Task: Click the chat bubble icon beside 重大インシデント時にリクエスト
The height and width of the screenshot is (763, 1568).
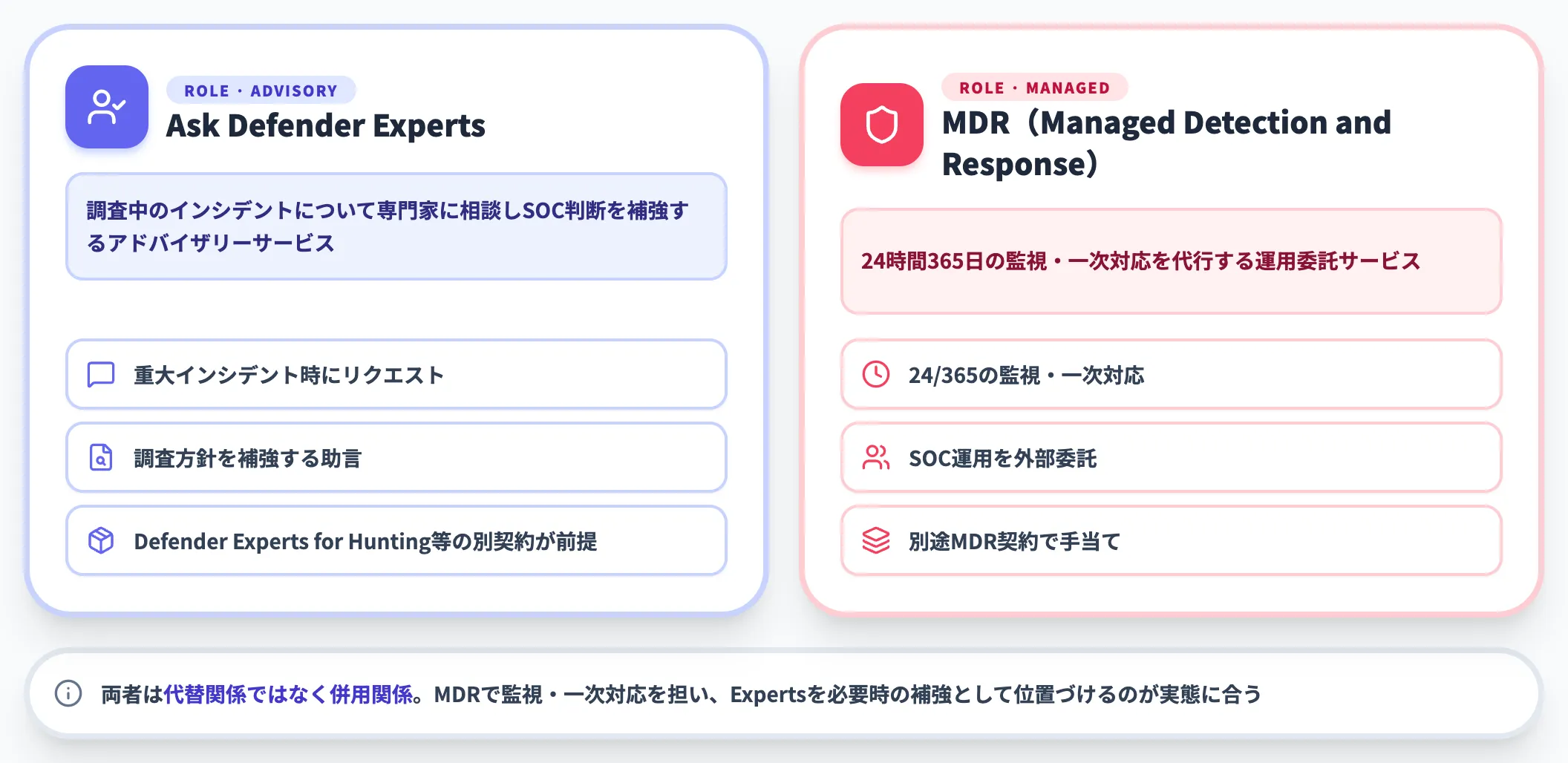Action: pyautogui.click(x=101, y=375)
